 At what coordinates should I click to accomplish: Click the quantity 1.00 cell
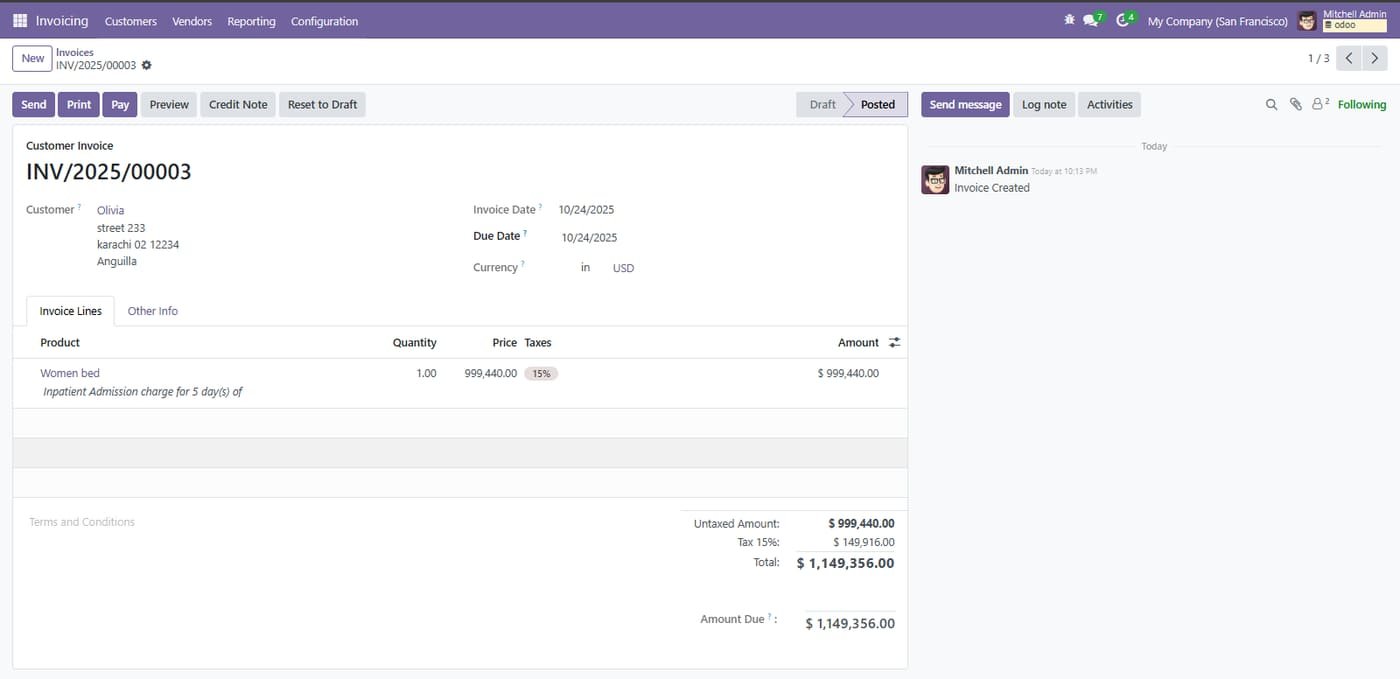click(427, 373)
